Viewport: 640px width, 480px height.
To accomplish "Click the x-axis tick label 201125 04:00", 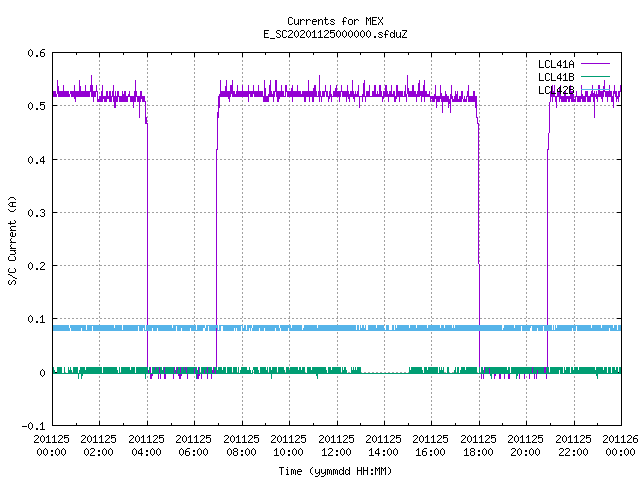I will (x=146, y=445).
